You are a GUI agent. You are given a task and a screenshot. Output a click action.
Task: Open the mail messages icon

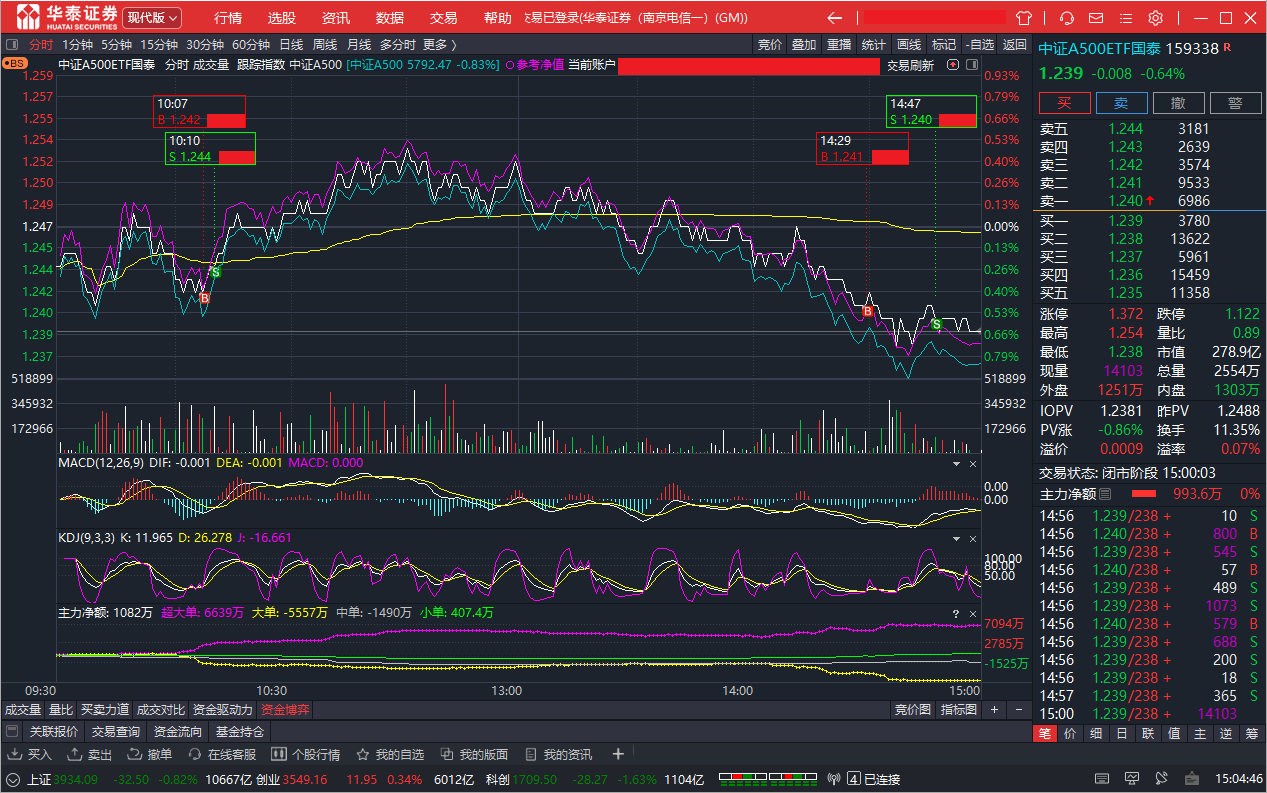pos(1098,18)
